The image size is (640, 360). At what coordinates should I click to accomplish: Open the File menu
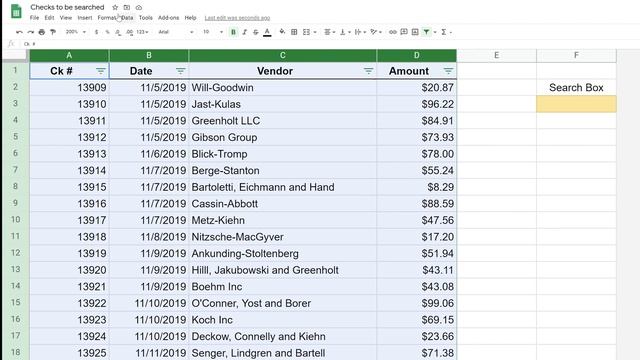(34, 18)
